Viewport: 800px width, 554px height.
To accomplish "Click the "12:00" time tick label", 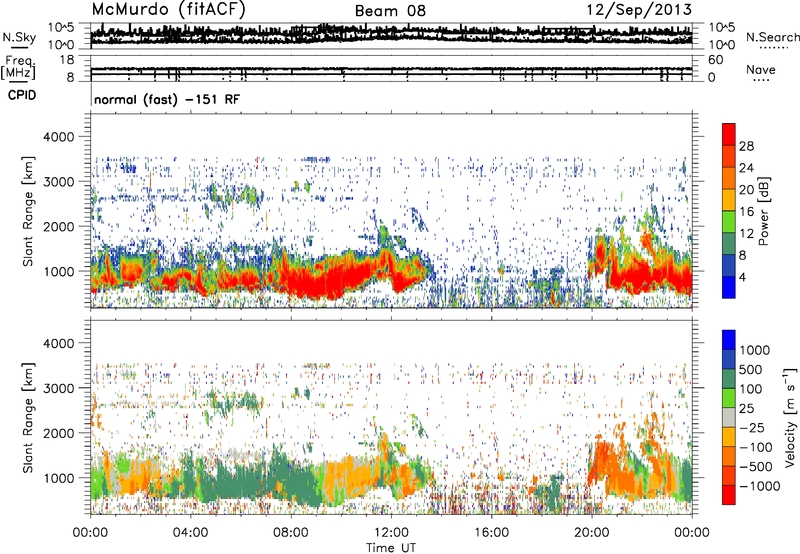I will pyautogui.click(x=391, y=533).
